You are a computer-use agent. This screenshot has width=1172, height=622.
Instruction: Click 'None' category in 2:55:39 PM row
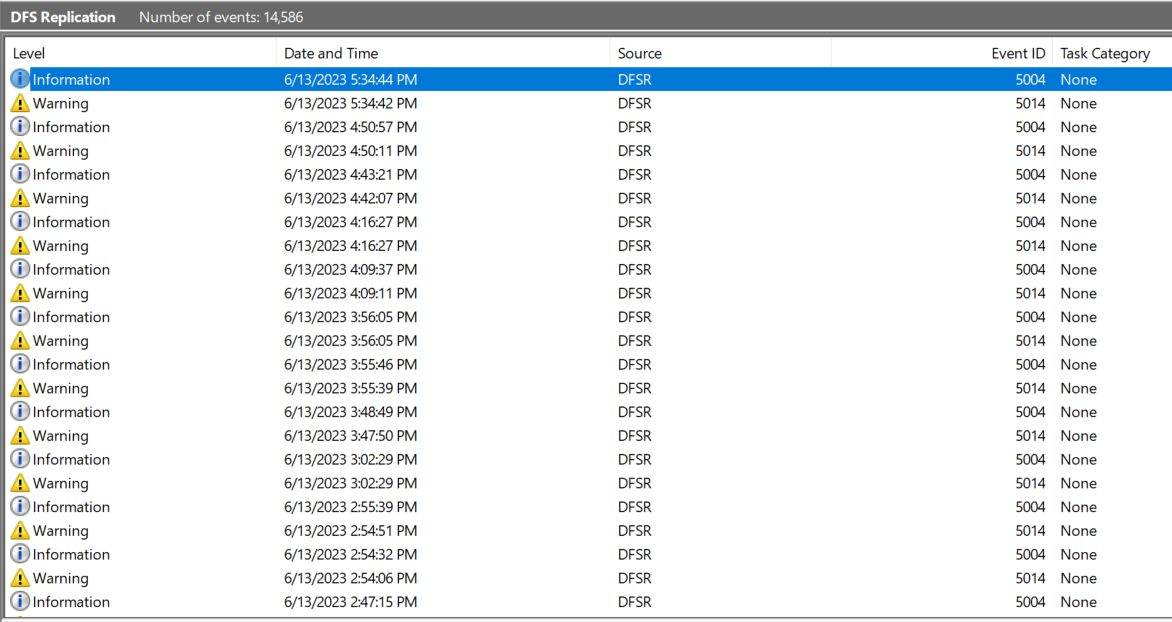[1079, 507]
